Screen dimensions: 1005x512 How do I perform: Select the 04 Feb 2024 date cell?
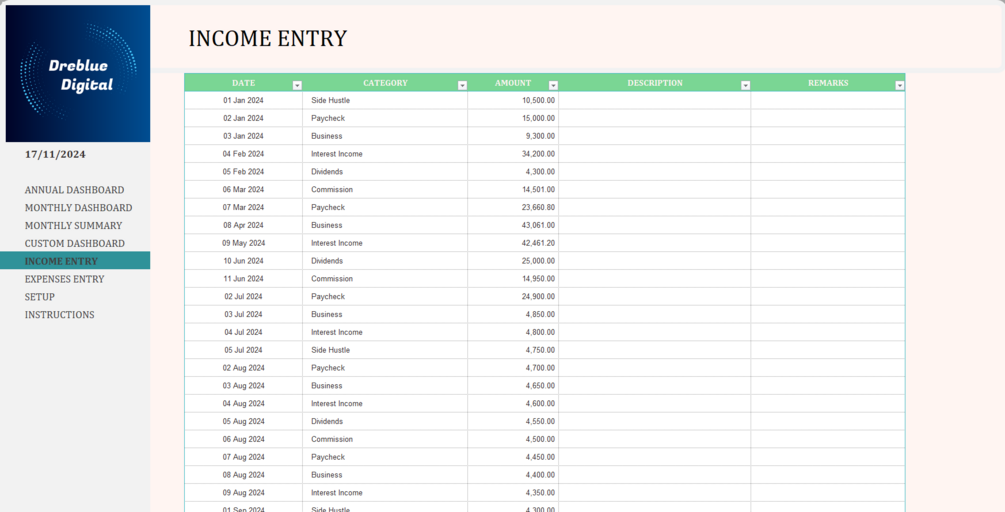click(x=244, y=154)
